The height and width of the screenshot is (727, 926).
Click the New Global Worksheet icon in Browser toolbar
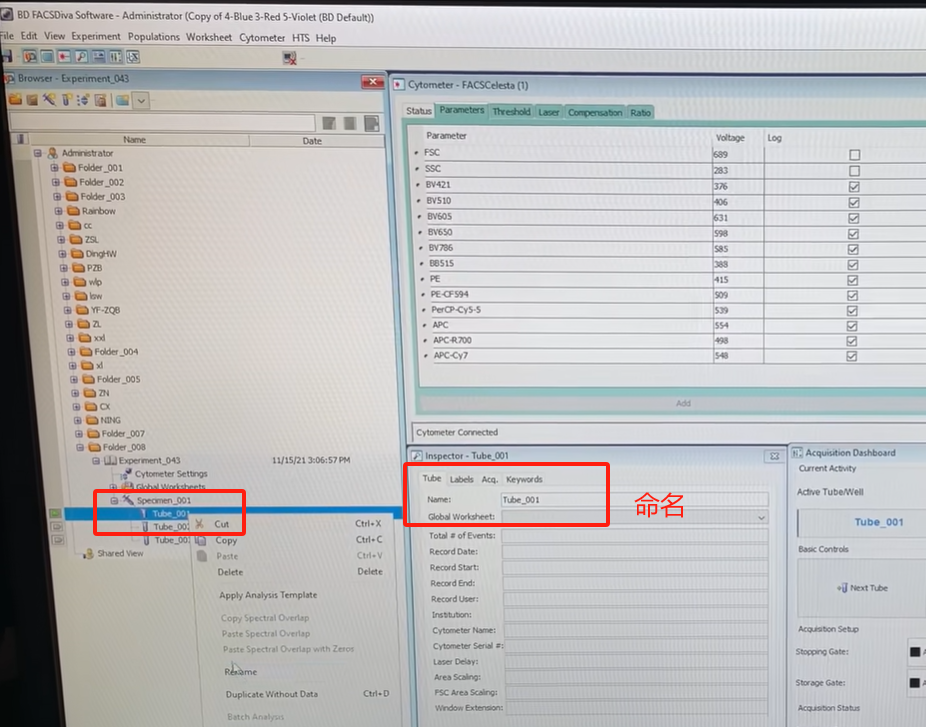pos(100,100)
